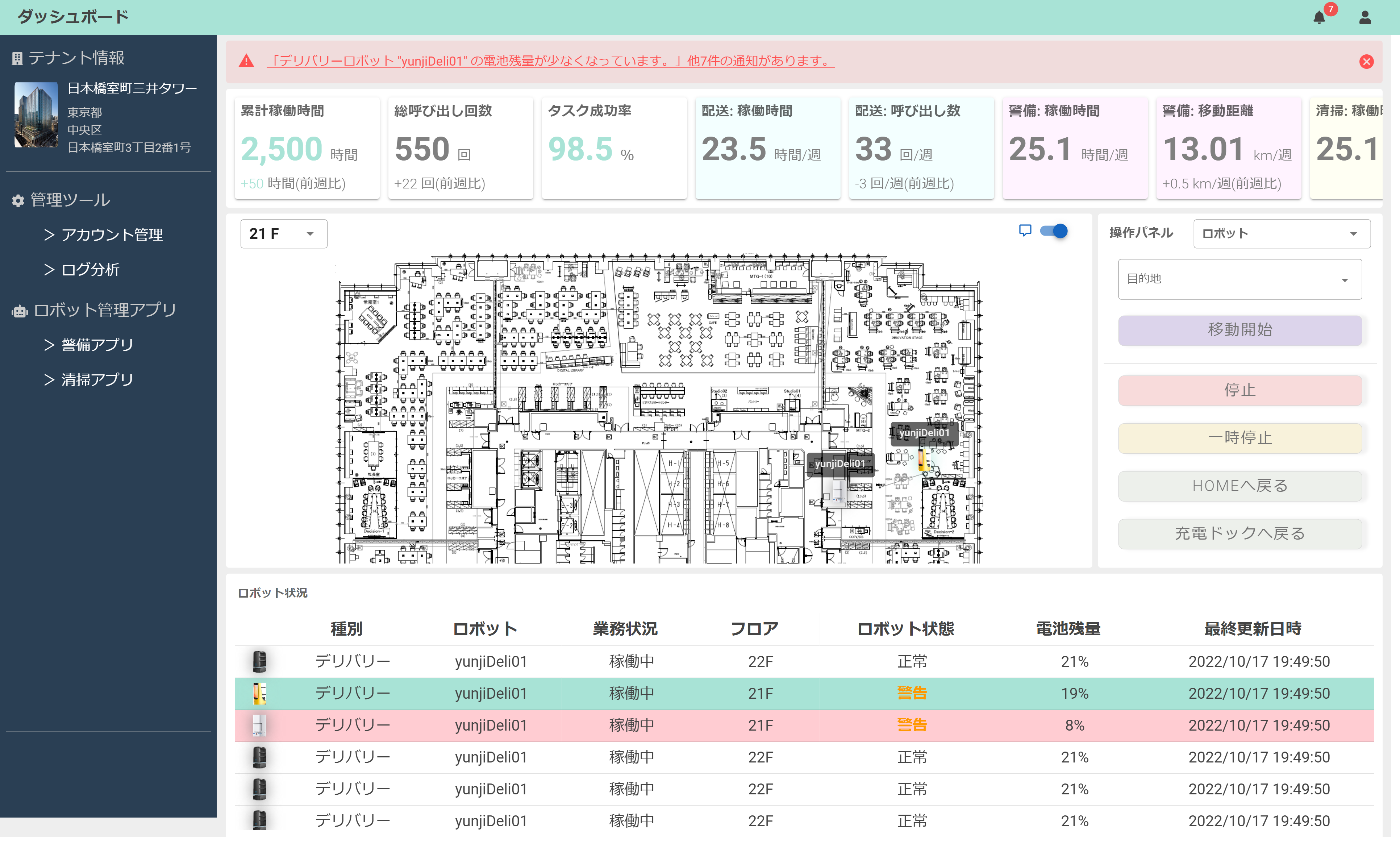Click the warning triangle alert icon
1400x848 pixels.
246,61
